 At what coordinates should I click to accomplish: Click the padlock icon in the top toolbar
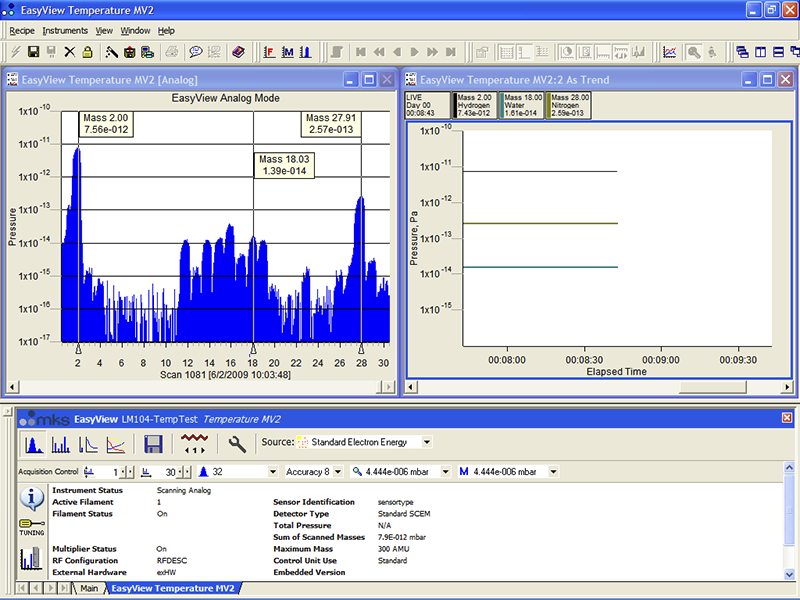click(x=87, y=52)
